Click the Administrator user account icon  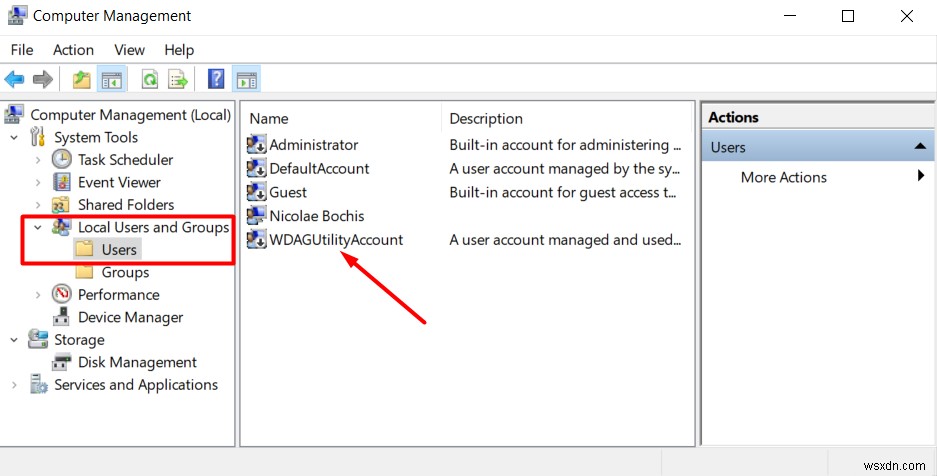(256, 145)
